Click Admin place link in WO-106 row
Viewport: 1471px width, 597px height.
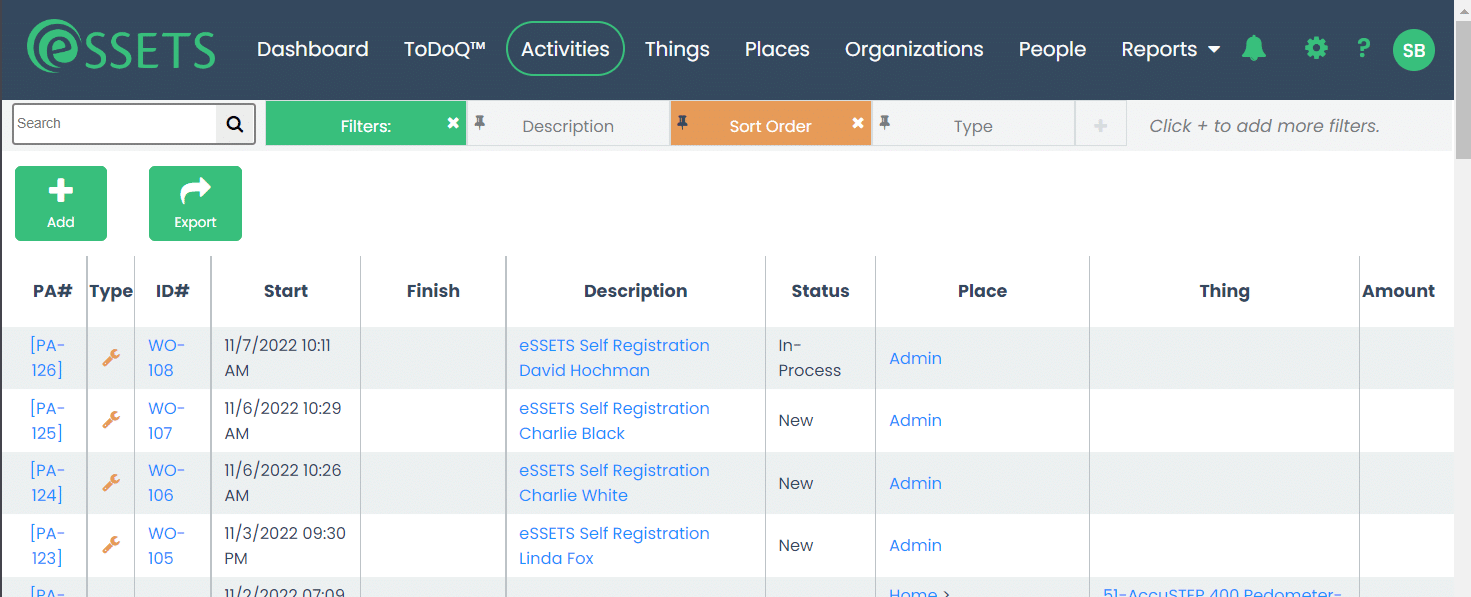(x=915, y=483)
